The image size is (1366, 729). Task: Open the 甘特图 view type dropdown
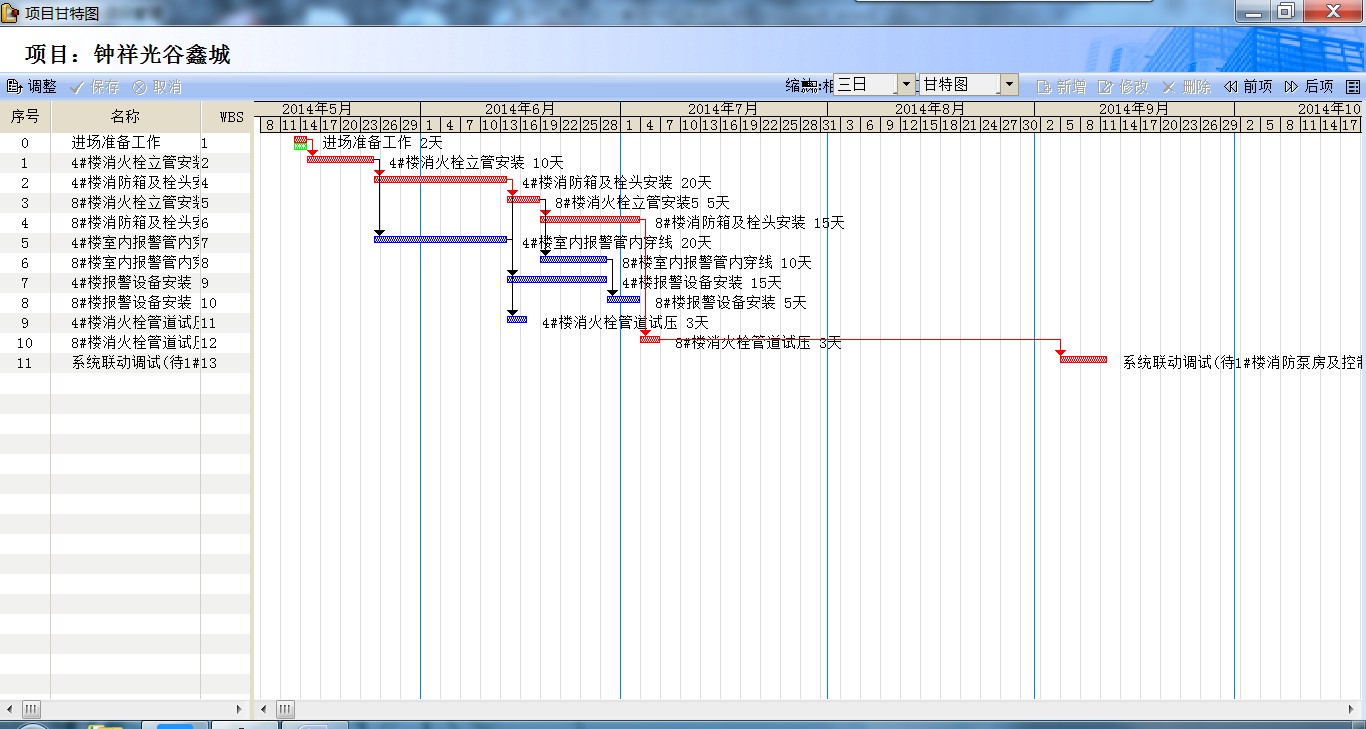[x=1009, y=85]
